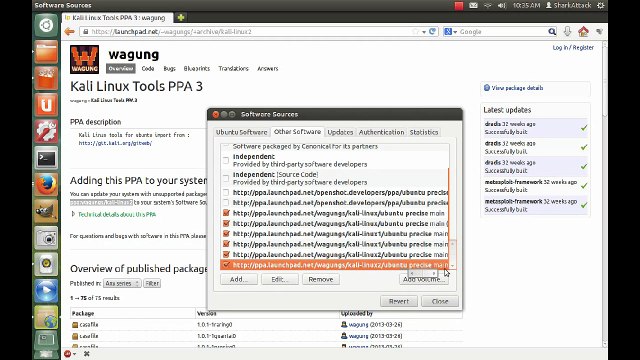Click the Revert button
640x360 pixels.
[x=399, y=301]
